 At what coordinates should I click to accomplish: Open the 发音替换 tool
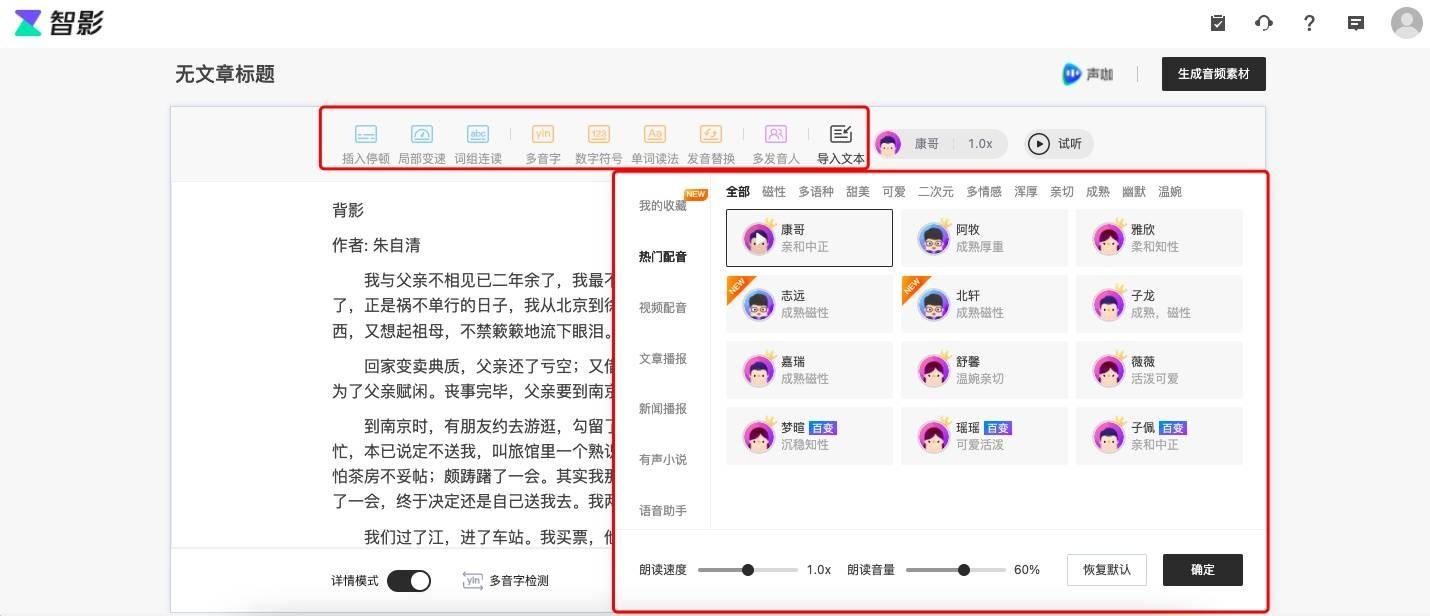coord(711,144)
